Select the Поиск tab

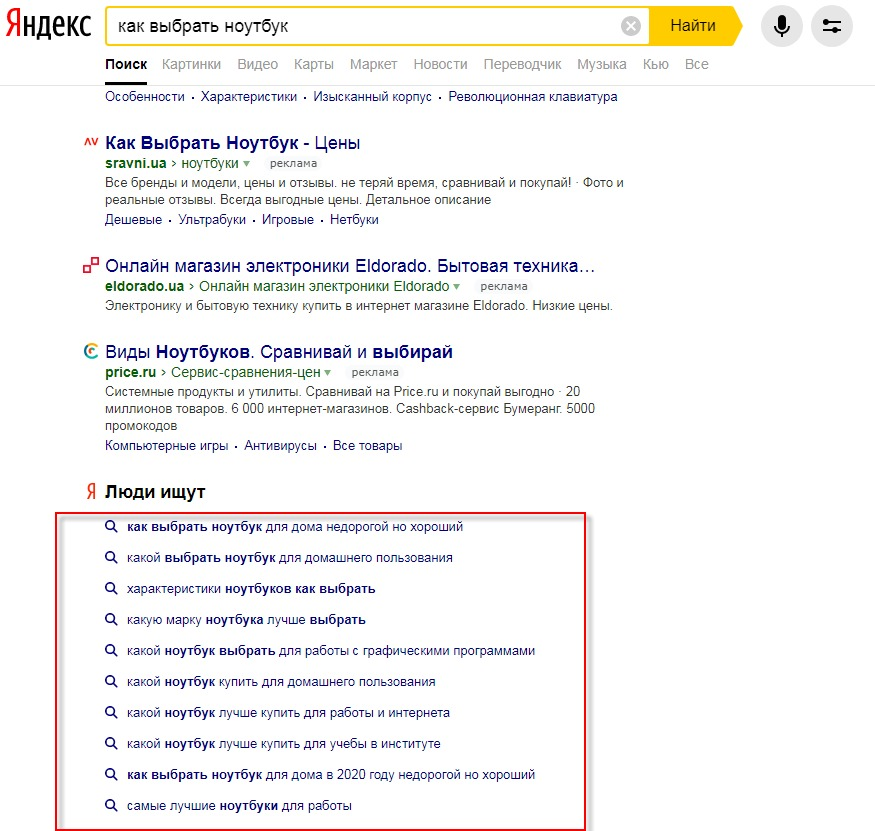(x=126, y=64)
